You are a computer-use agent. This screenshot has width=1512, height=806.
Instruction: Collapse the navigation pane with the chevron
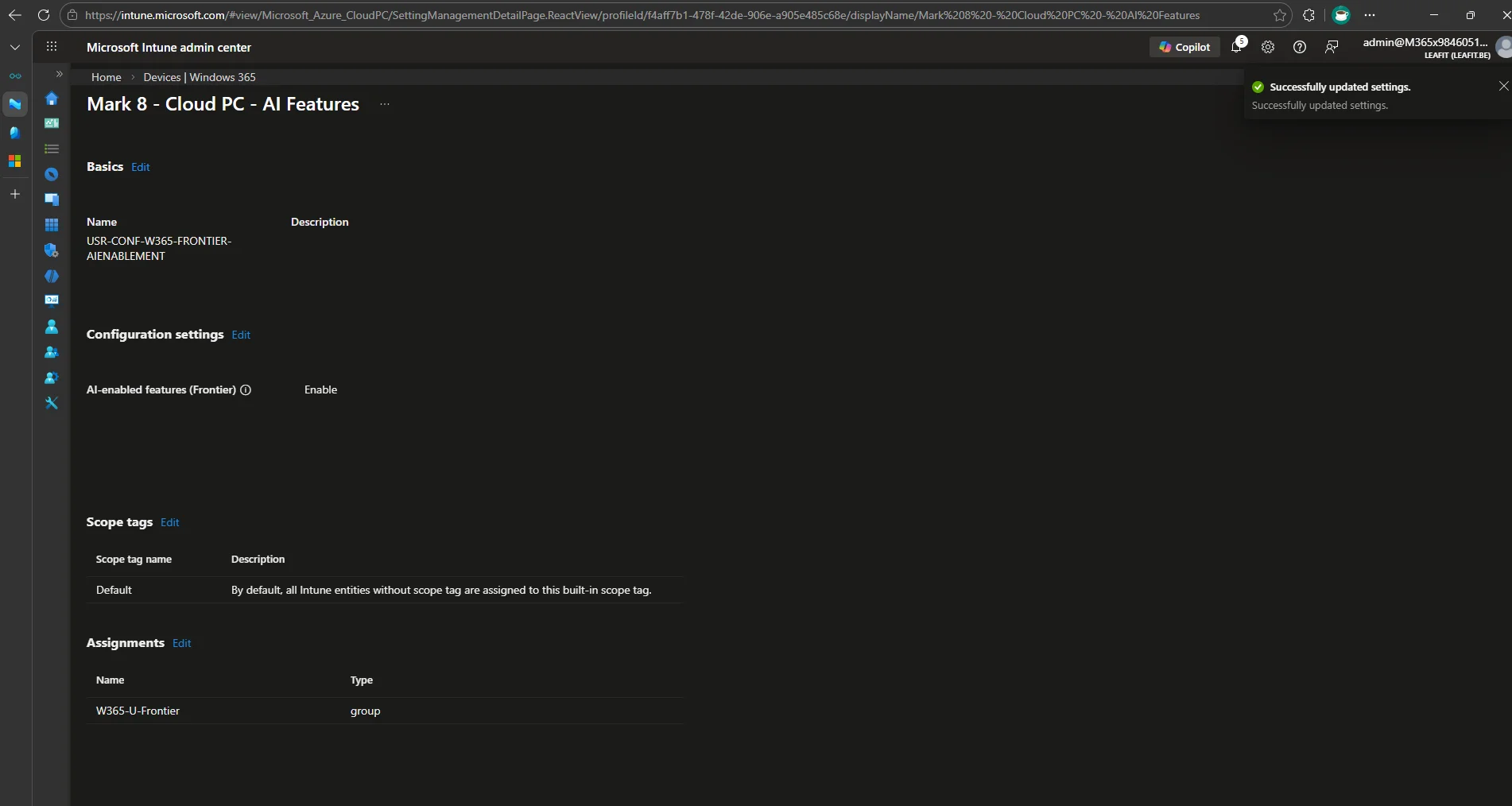pos(58,74)
